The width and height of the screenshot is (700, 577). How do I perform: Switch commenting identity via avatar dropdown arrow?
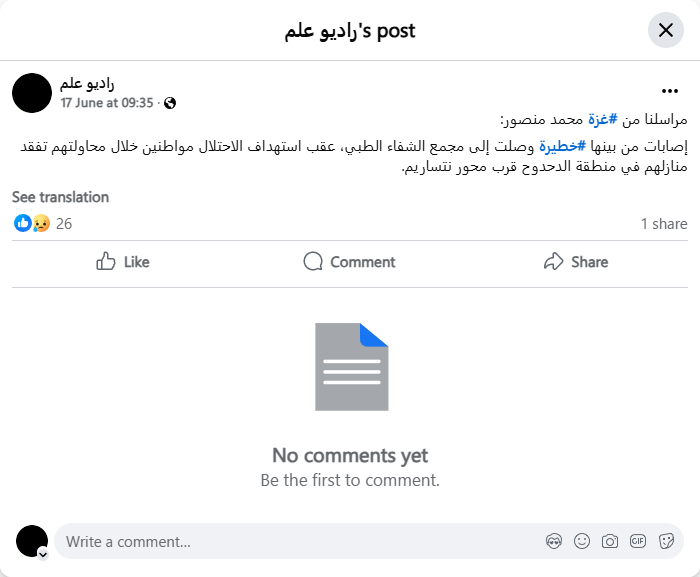pos(43,553)
